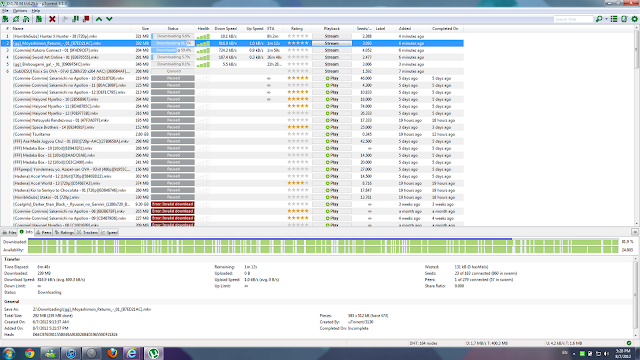Click Play for Sakamichi no Apollon - 10
Viewport: 640px width, 360px height.
coord(332,78)
